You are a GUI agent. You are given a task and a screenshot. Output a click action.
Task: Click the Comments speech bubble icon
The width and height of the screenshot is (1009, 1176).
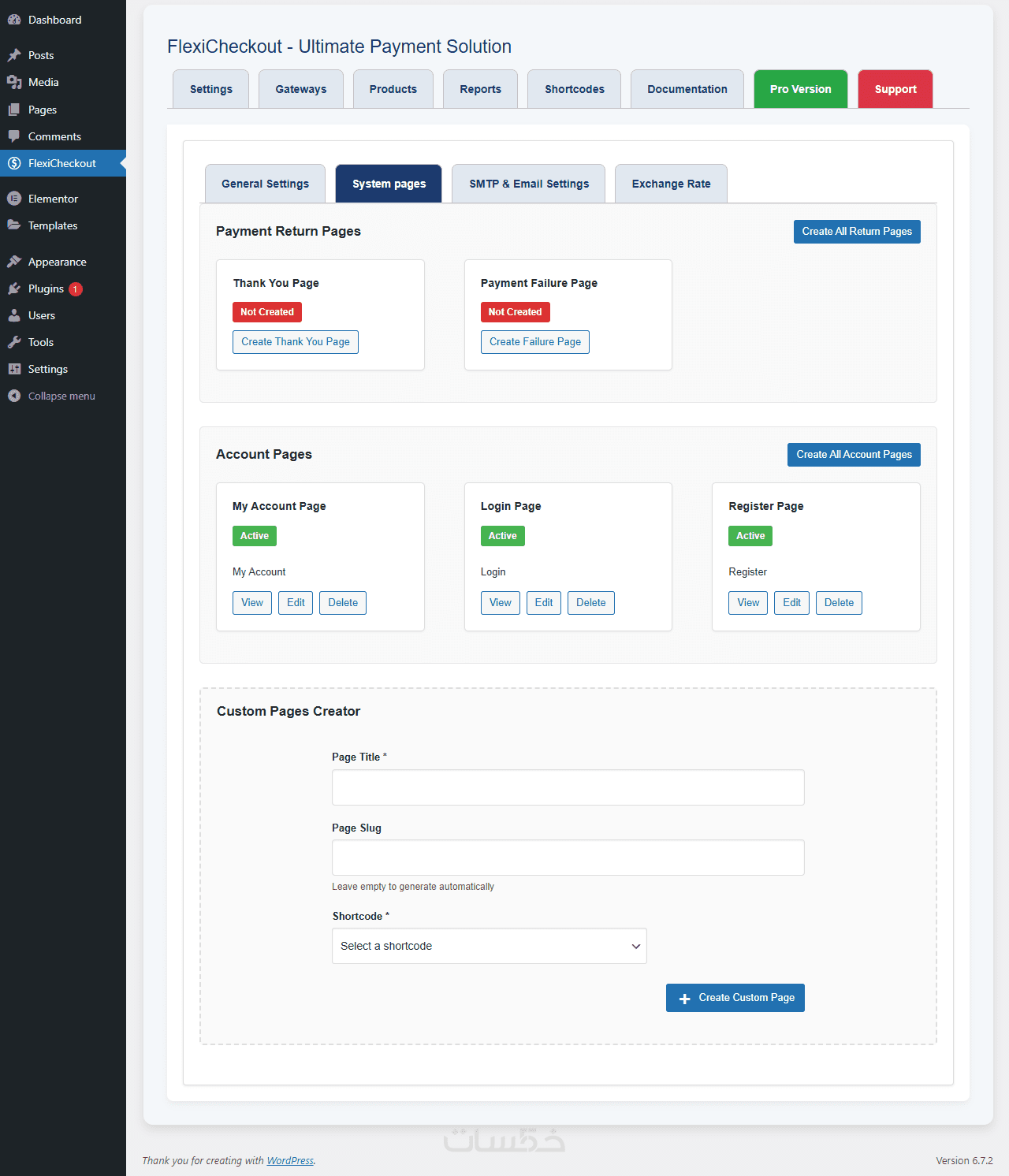(14, 136)
